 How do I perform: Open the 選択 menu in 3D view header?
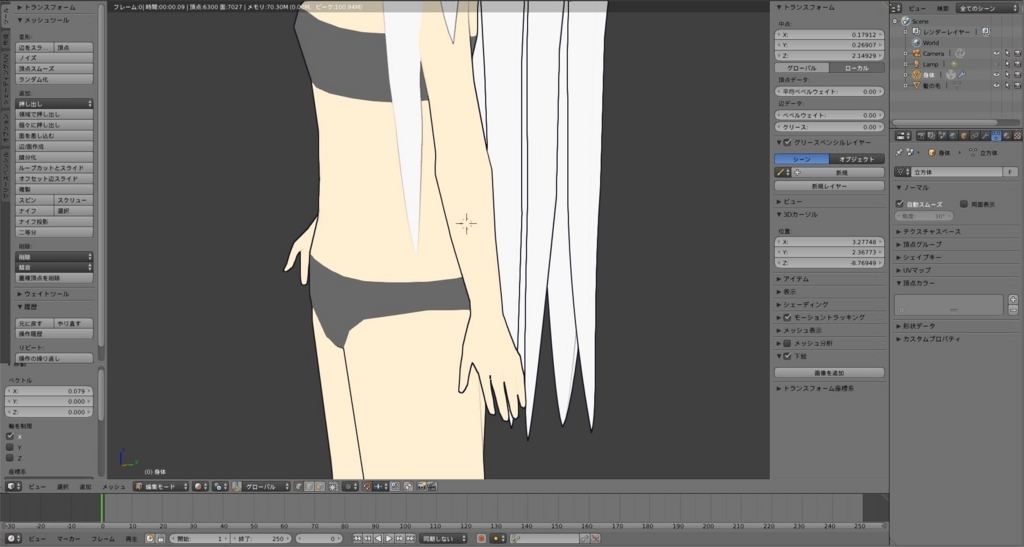pyautogui.click(x=63, y=486)
